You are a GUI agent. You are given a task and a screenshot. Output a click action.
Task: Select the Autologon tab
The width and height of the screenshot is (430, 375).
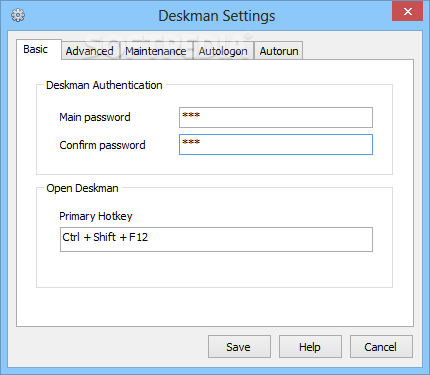coord(223,51)
